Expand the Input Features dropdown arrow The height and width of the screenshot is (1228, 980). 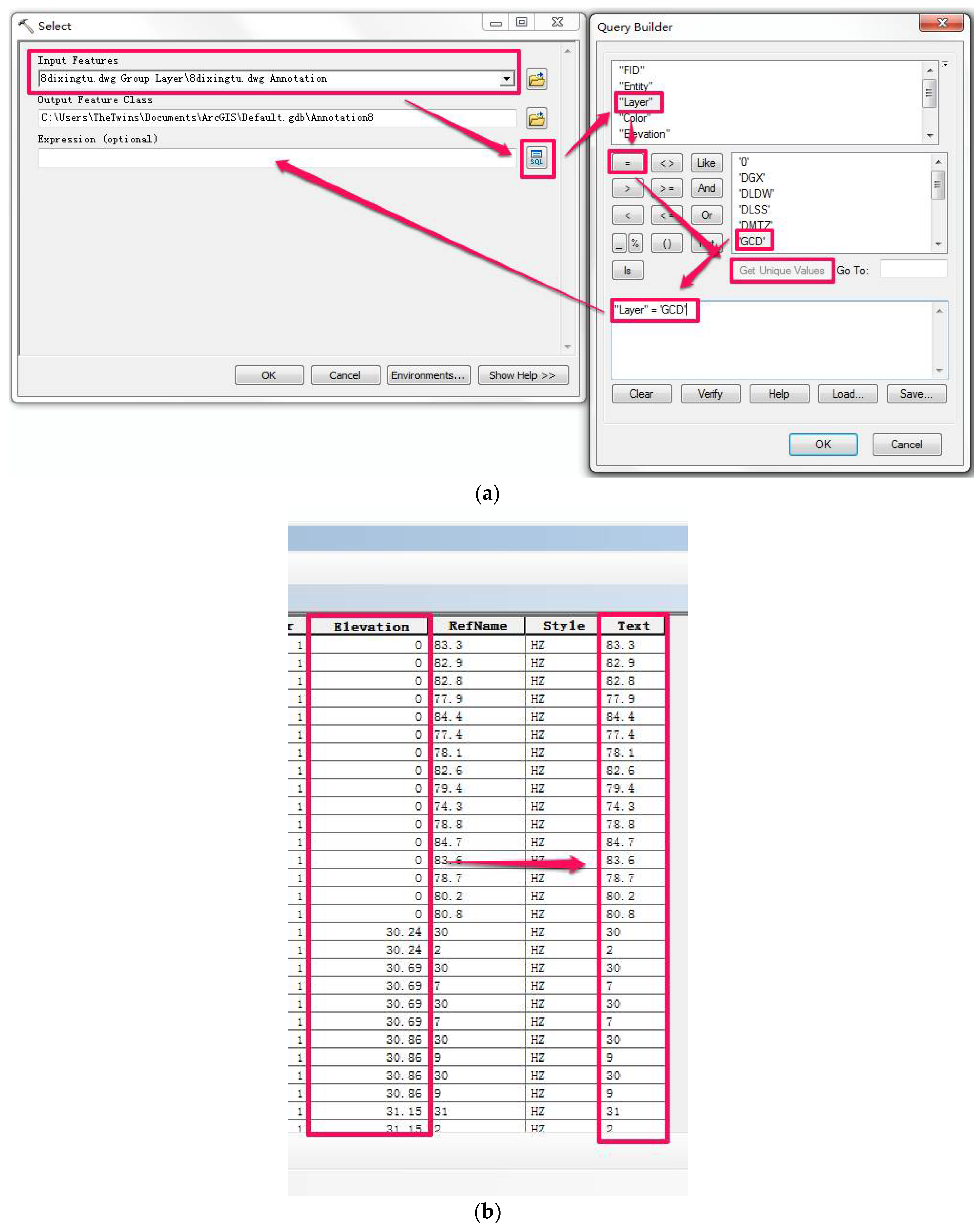[507, 79]
